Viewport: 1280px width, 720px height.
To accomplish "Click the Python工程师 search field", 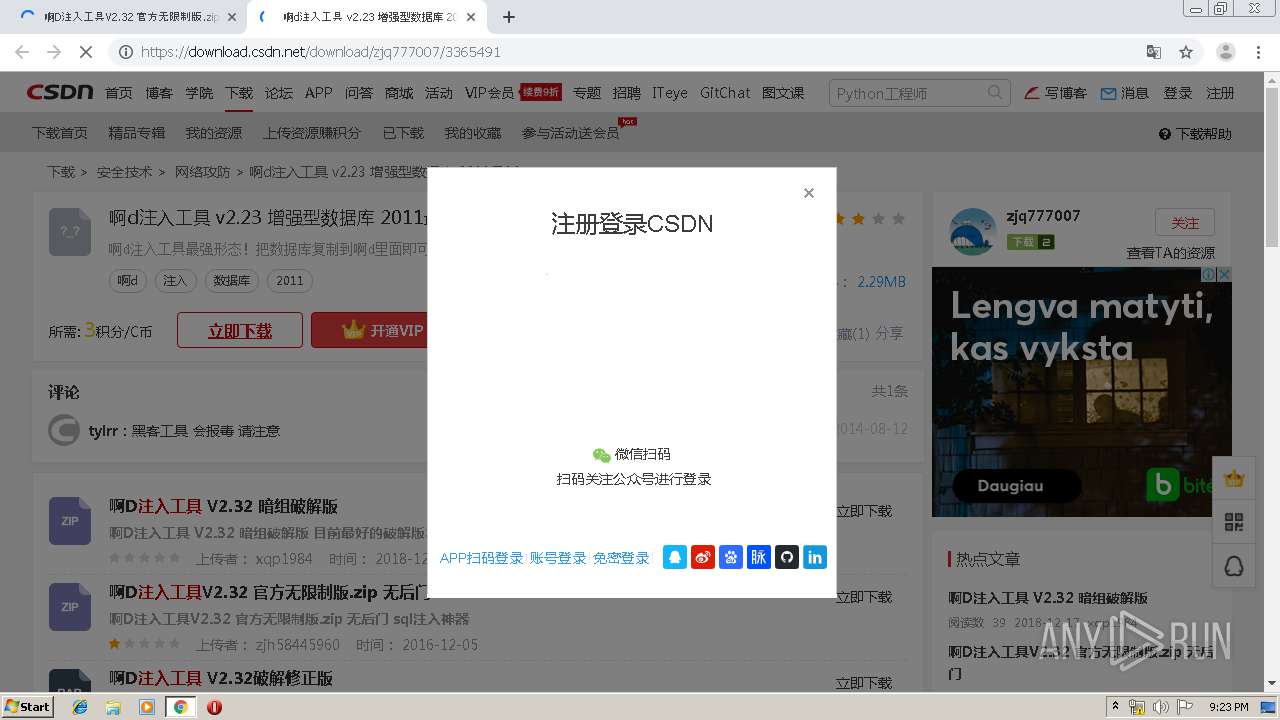I will 907,93.
